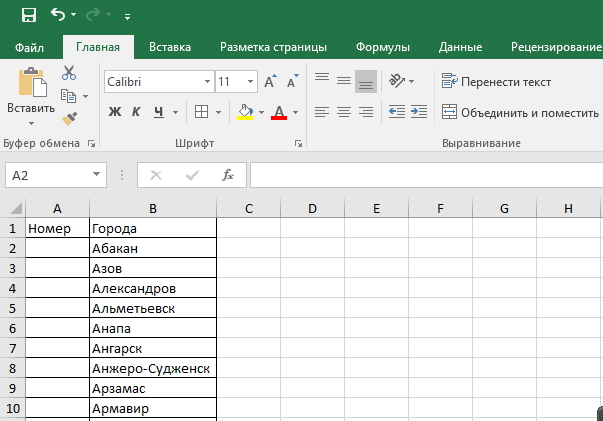This screenshot has height=421, width=603.
Task: Click the Undo arrow icon
Action: pos(58,15)
